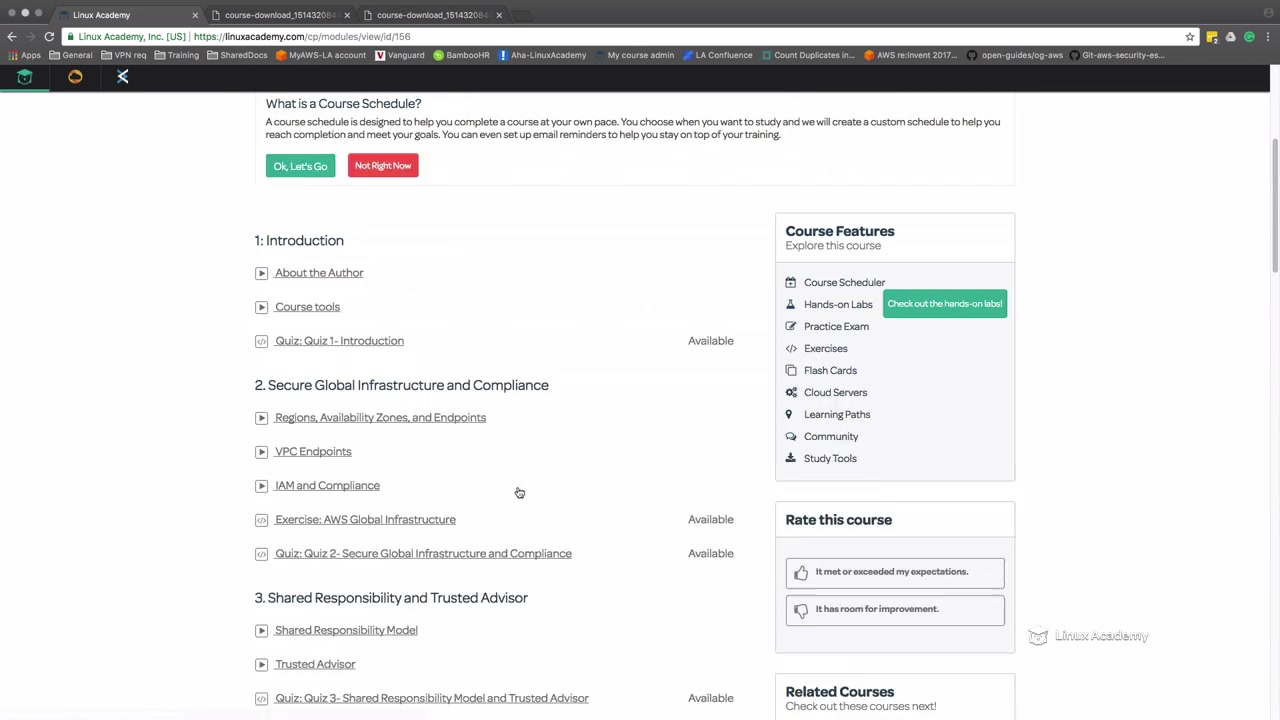Open the AWS re:Invent 2017 bookmark

point(910,55)
